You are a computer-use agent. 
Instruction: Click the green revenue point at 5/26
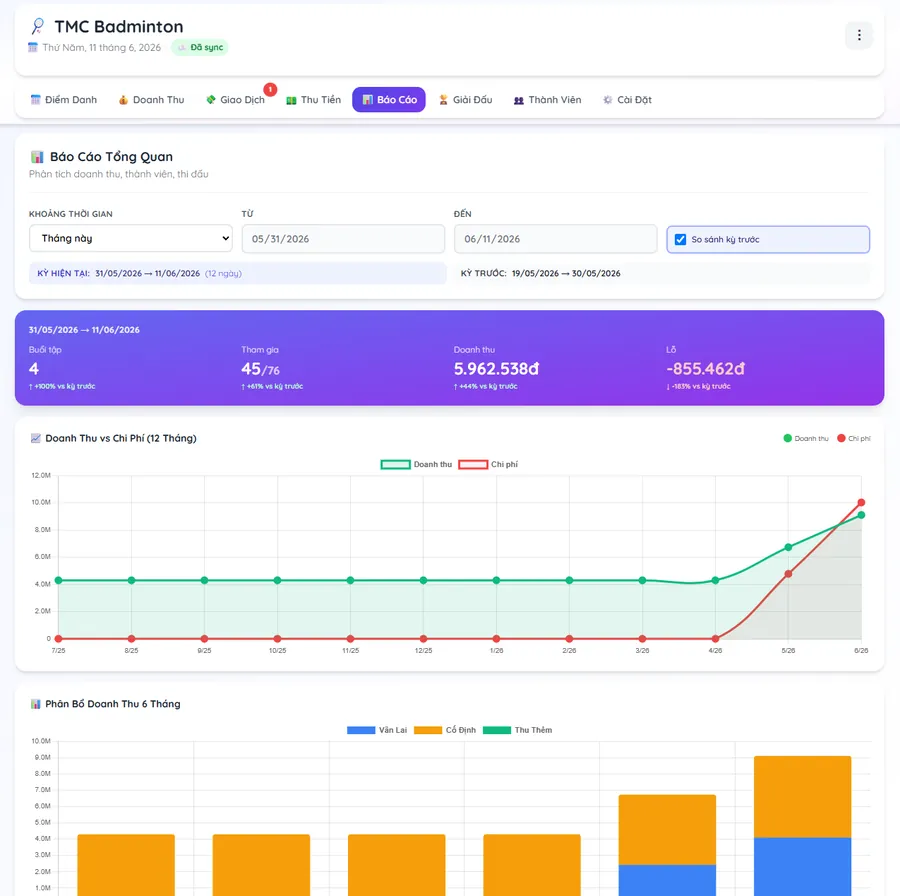[788, 548]
